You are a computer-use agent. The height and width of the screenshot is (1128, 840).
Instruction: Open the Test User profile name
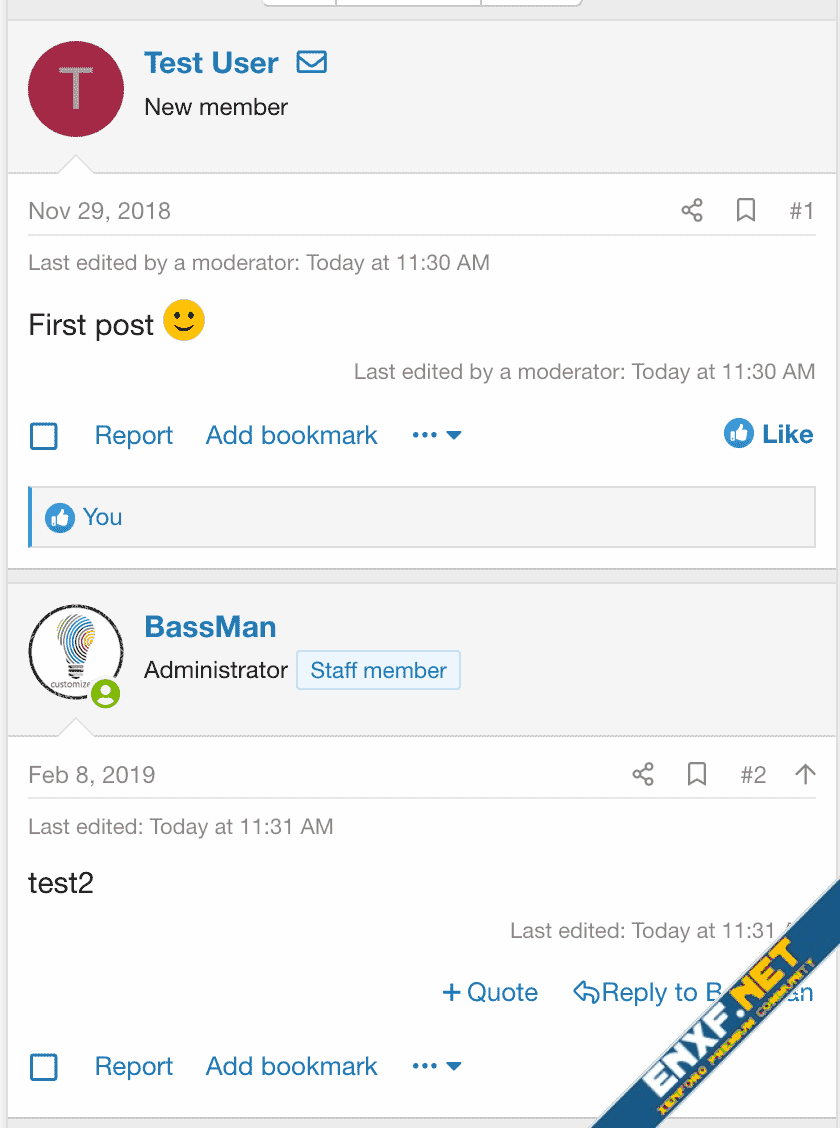tap(211, 63)
